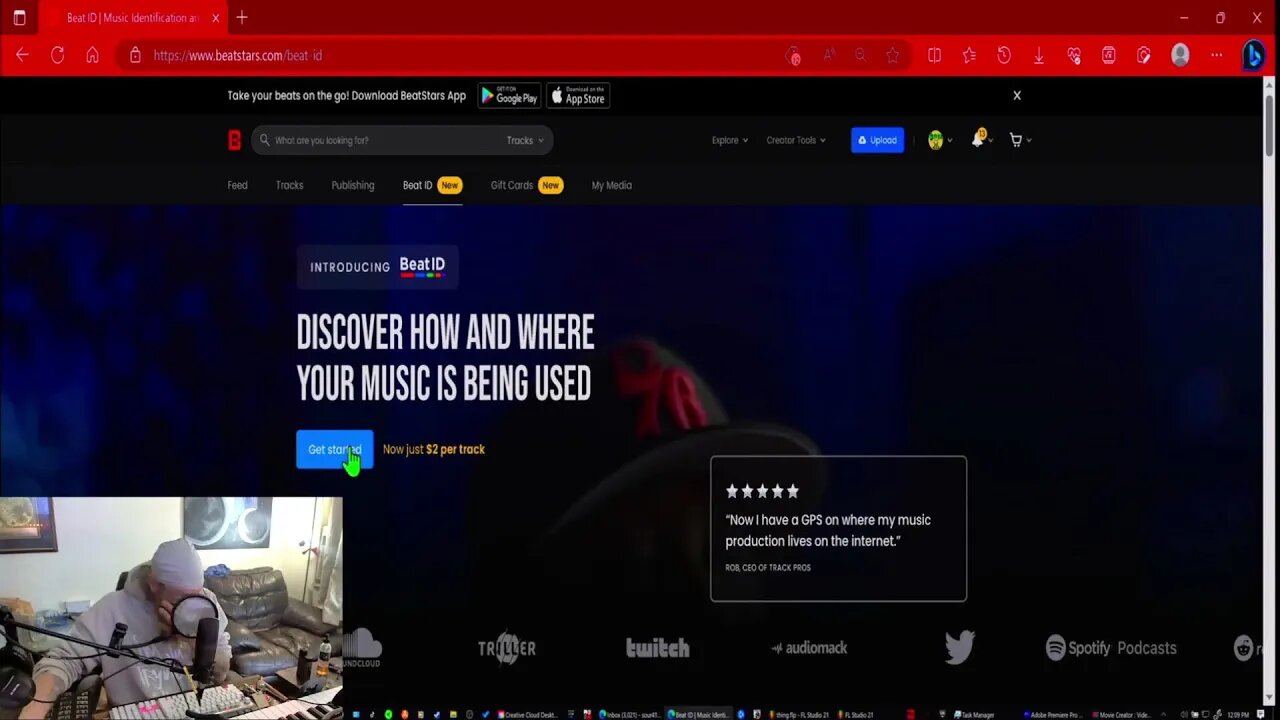Close the Beat ID browser tab
The width and height of the screenshot is (1280, 720).
pos(215,18)
